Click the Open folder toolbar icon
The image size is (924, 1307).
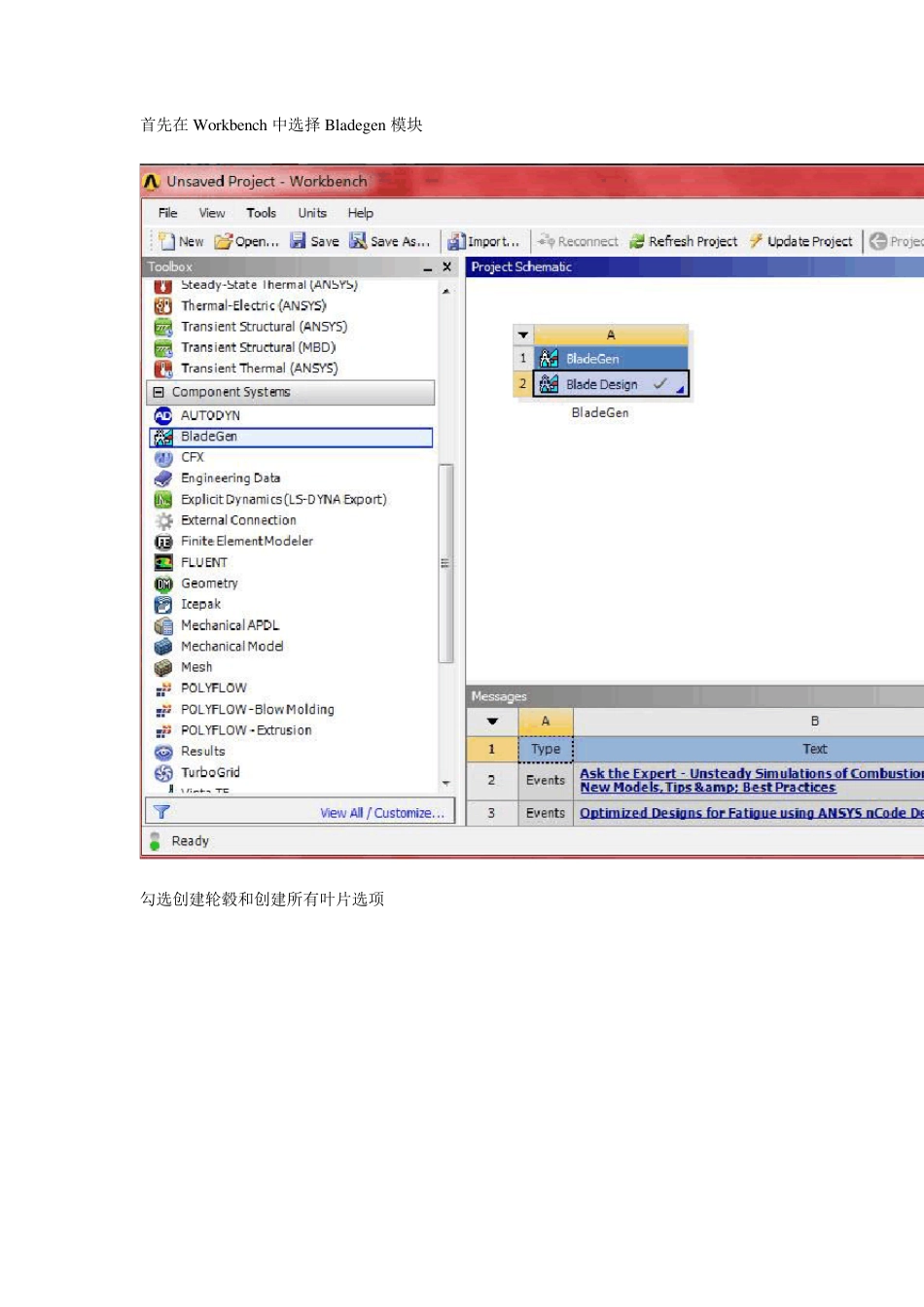tap(224, 241)
